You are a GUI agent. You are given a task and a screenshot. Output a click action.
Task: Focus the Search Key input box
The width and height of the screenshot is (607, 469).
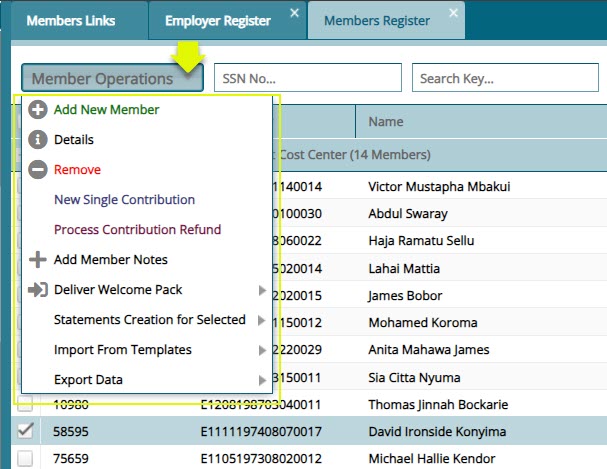pos(507,78)
